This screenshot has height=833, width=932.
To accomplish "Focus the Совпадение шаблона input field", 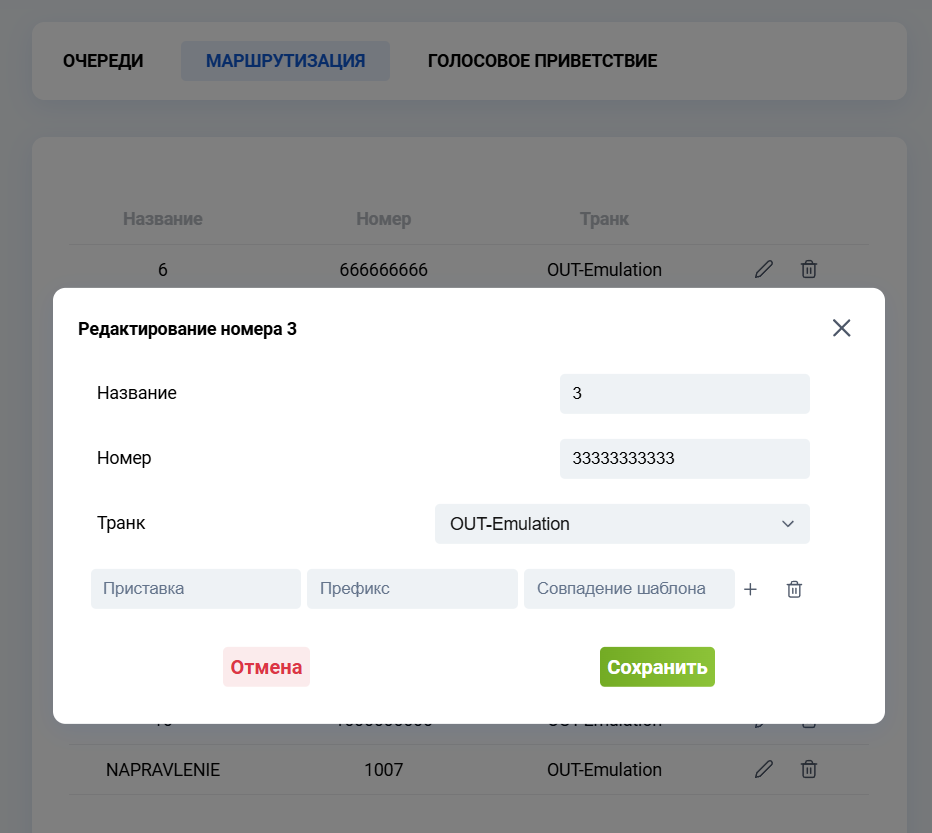I will point(628,589).
